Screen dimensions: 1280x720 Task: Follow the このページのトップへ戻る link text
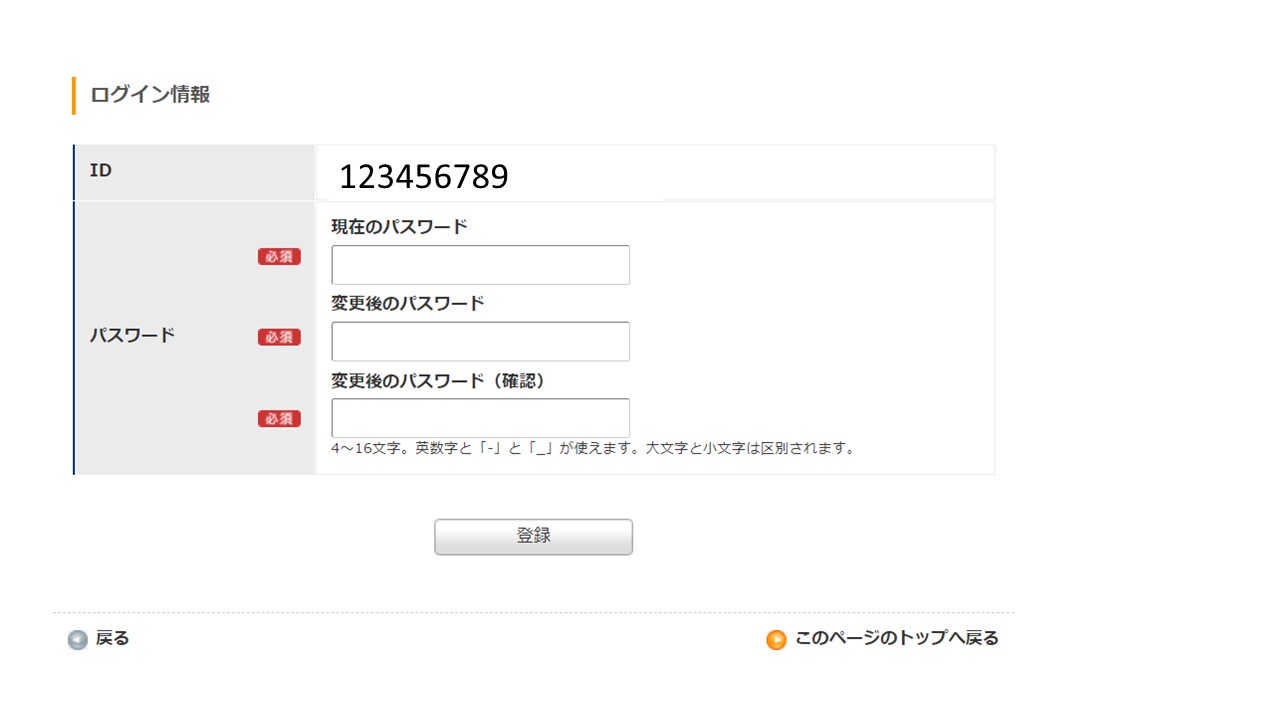pos(896,638)
